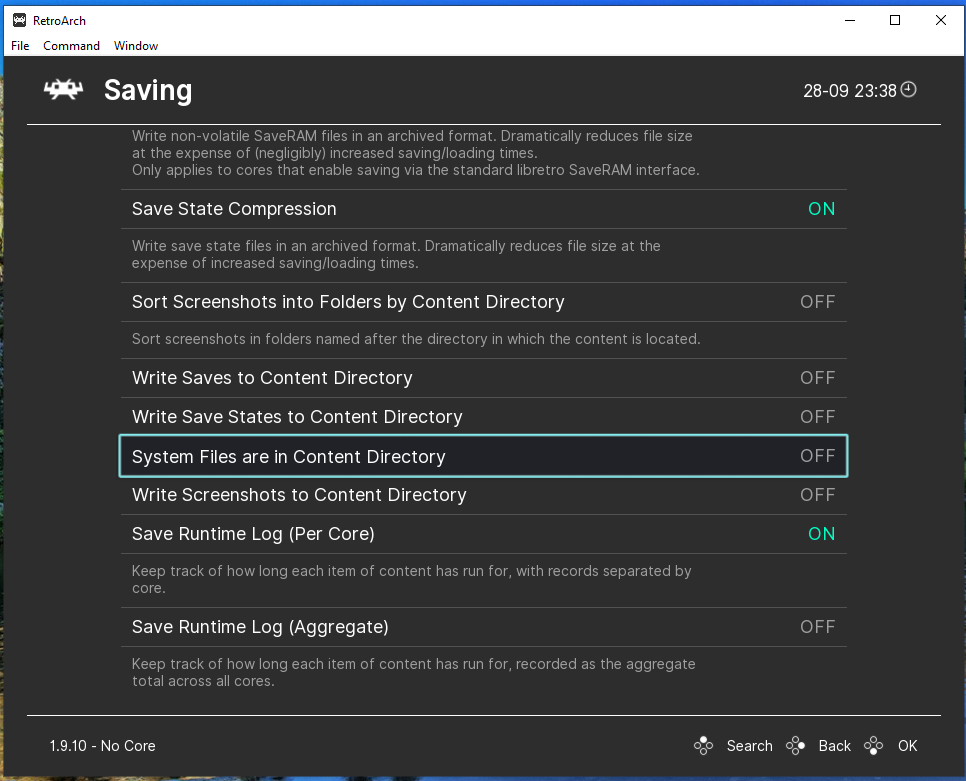Click the clock icon beside the time
The height and width of the screenshot is (781, 966).
tap(908, 90)
